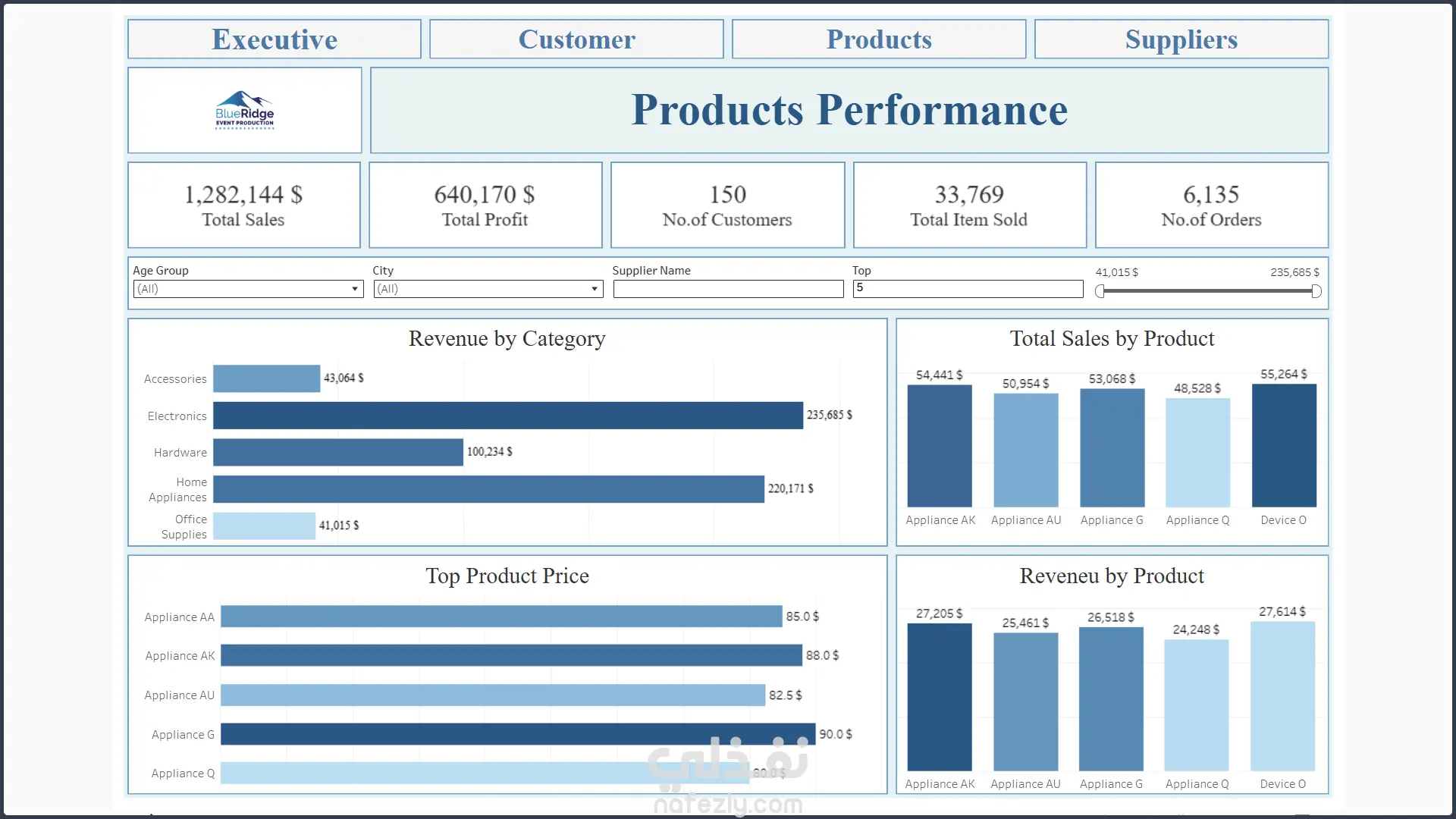1456x819 pixels.
Task: Open the Products tab
Action: tap(878, 39)
